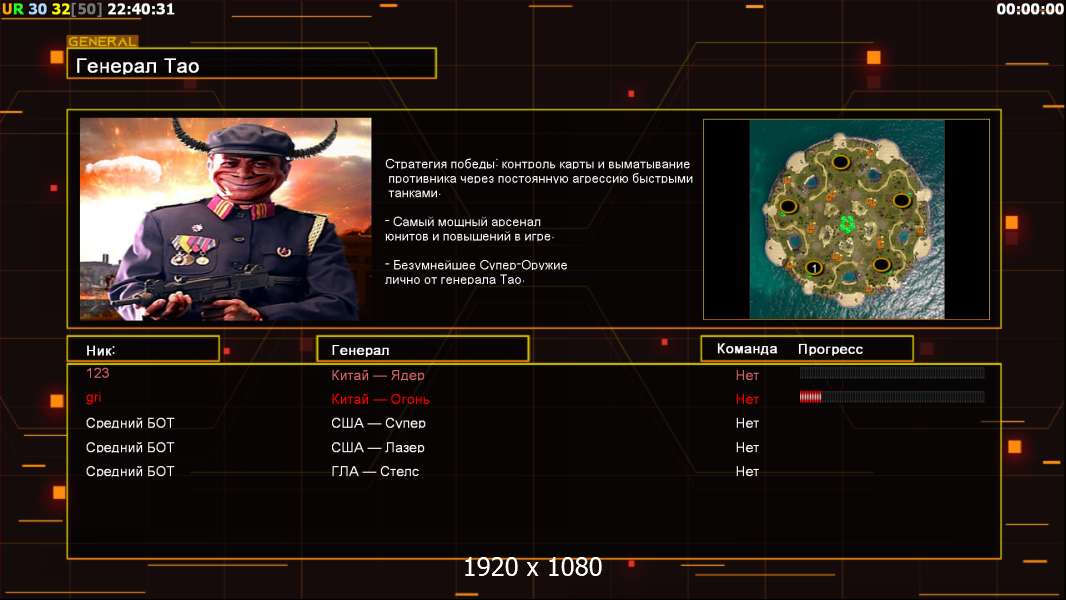Viewport: 1066px width, 600px height.
Task: Click Китай — Ядер general entry
Action: click(378, 374)
